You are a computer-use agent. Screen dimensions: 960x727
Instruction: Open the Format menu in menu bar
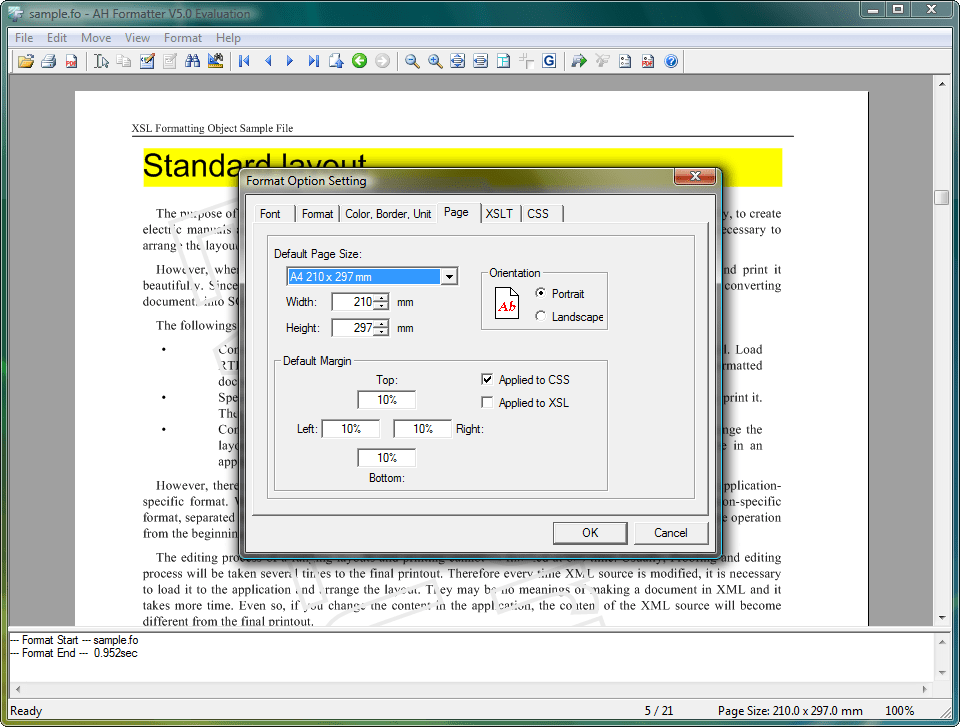pyautogui.click(x=183, y=38)
